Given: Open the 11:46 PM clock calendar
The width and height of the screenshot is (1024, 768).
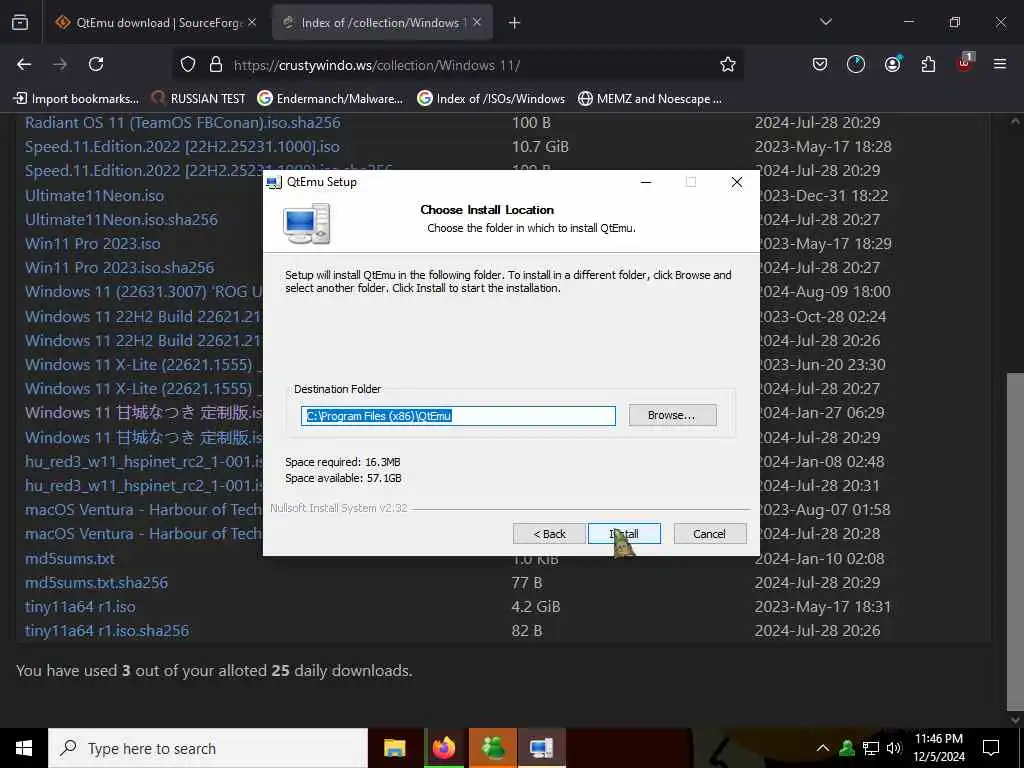Looking at the screenshot, I should pyautogui.click(x=938, y=748).
